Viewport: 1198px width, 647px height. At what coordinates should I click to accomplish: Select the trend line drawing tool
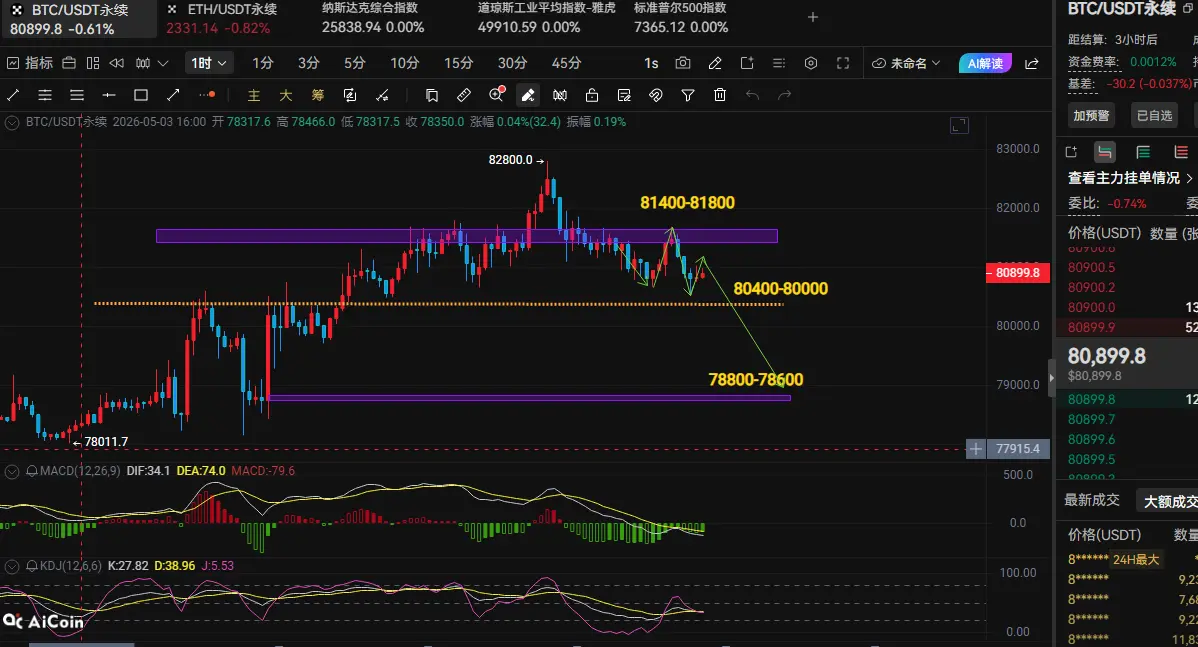(13, 95)
